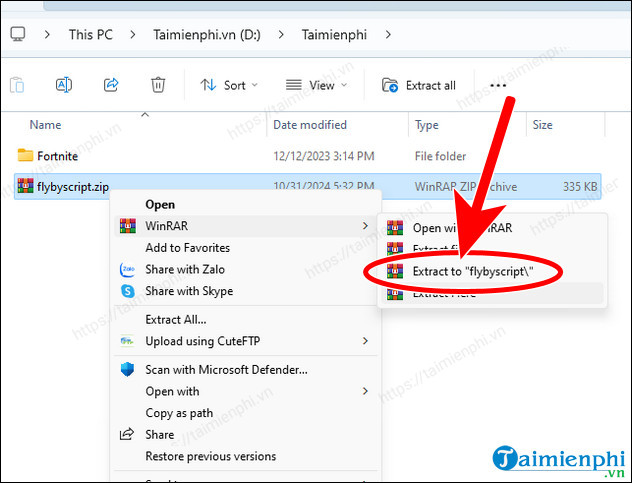The width and height of the screenshot is (632, 483).
Task: Click the Microsoft Defender shield icon
Action: tap(127, 369)
